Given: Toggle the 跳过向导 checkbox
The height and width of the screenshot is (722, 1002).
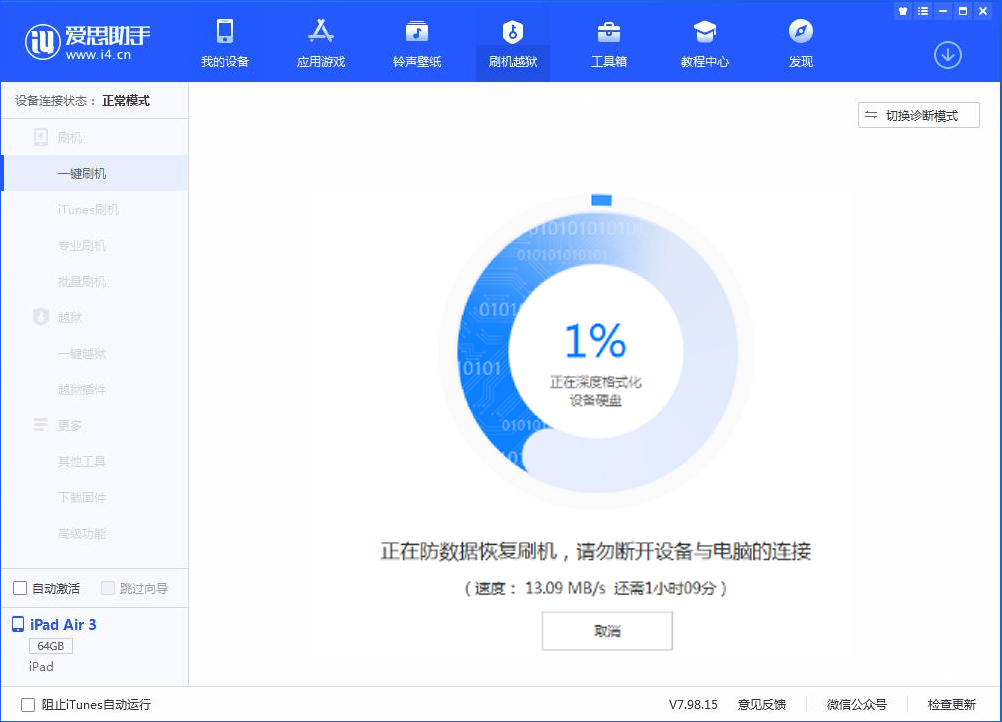Looking at the screenshot, I should (107, 588).
